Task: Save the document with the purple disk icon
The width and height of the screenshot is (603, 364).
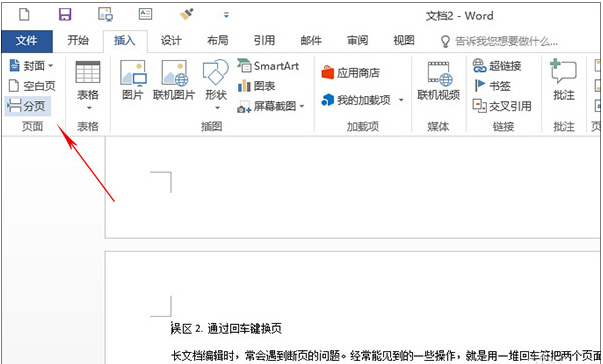Action: (x=65, y=15)
